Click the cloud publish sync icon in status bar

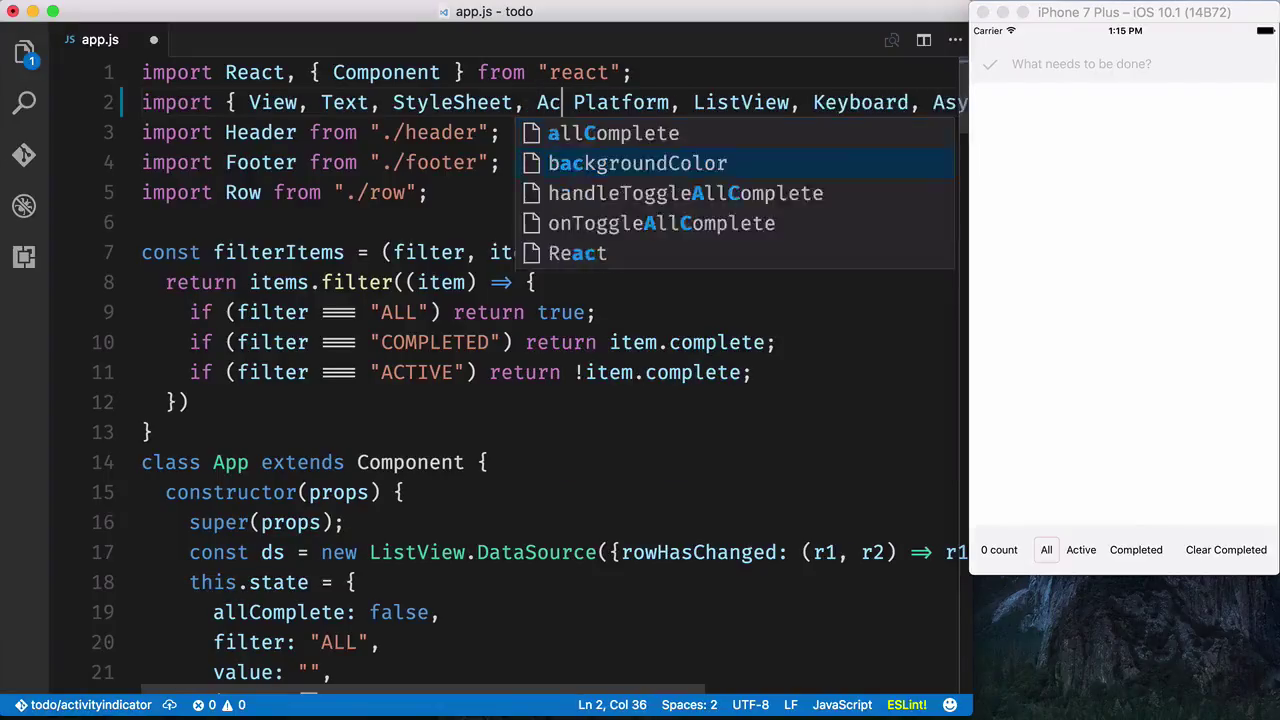click(170, 705)
